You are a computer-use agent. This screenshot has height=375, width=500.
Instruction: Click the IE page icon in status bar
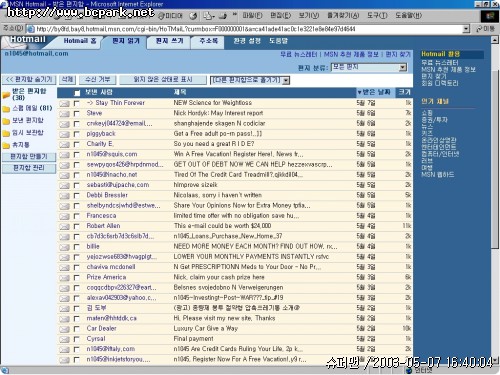click(x=4, y=370)
